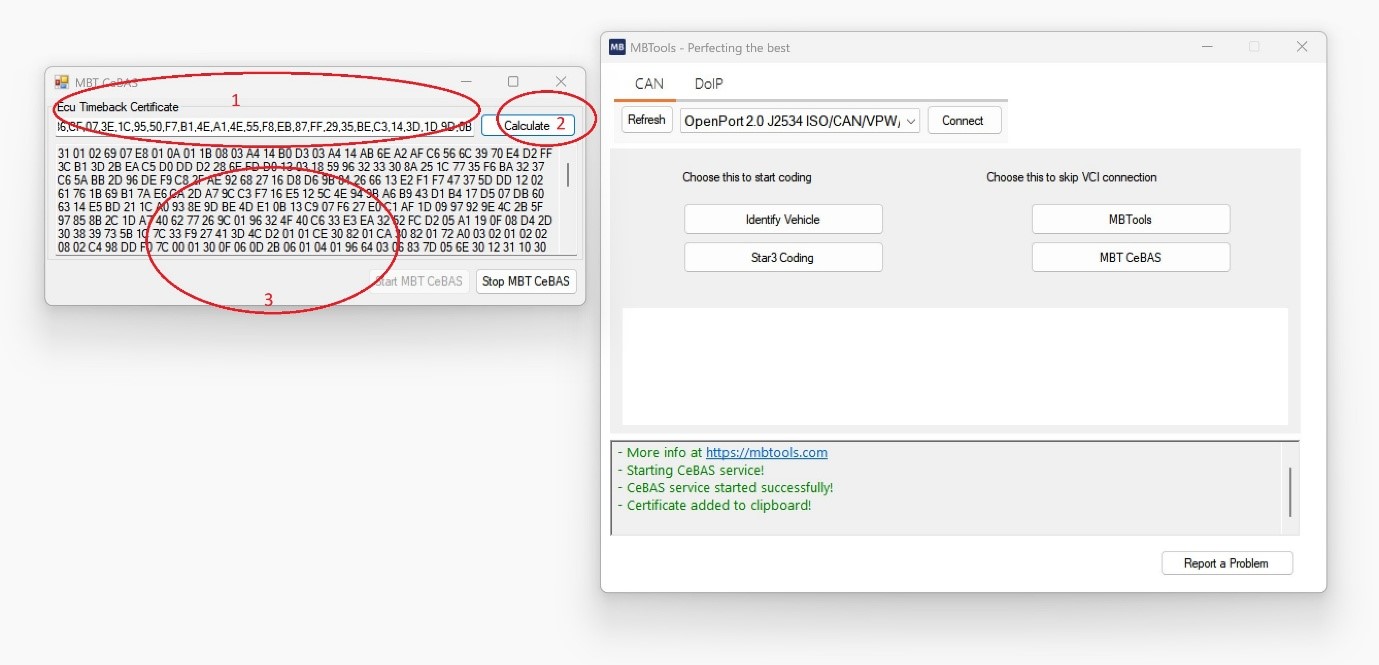1379x665 pixels.
Task: Click the MBTools skip-VCI button
Action: pyautogui.click(x=1130, y=219)
